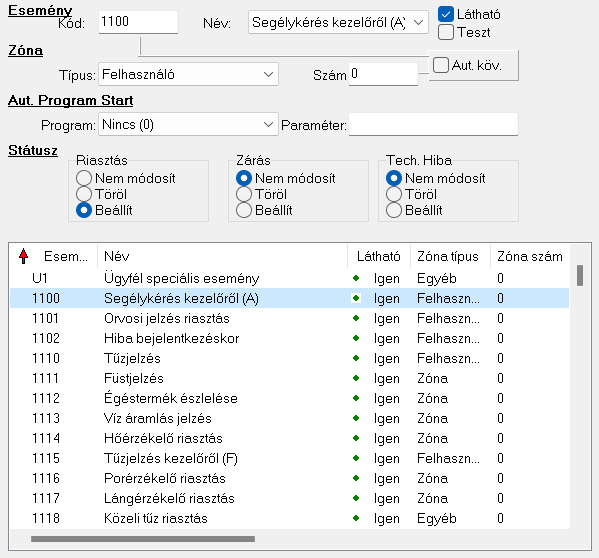The image size is (599, 558).
Task: Select Töröl under Riasztás
Action: click(x=84, y=194)
